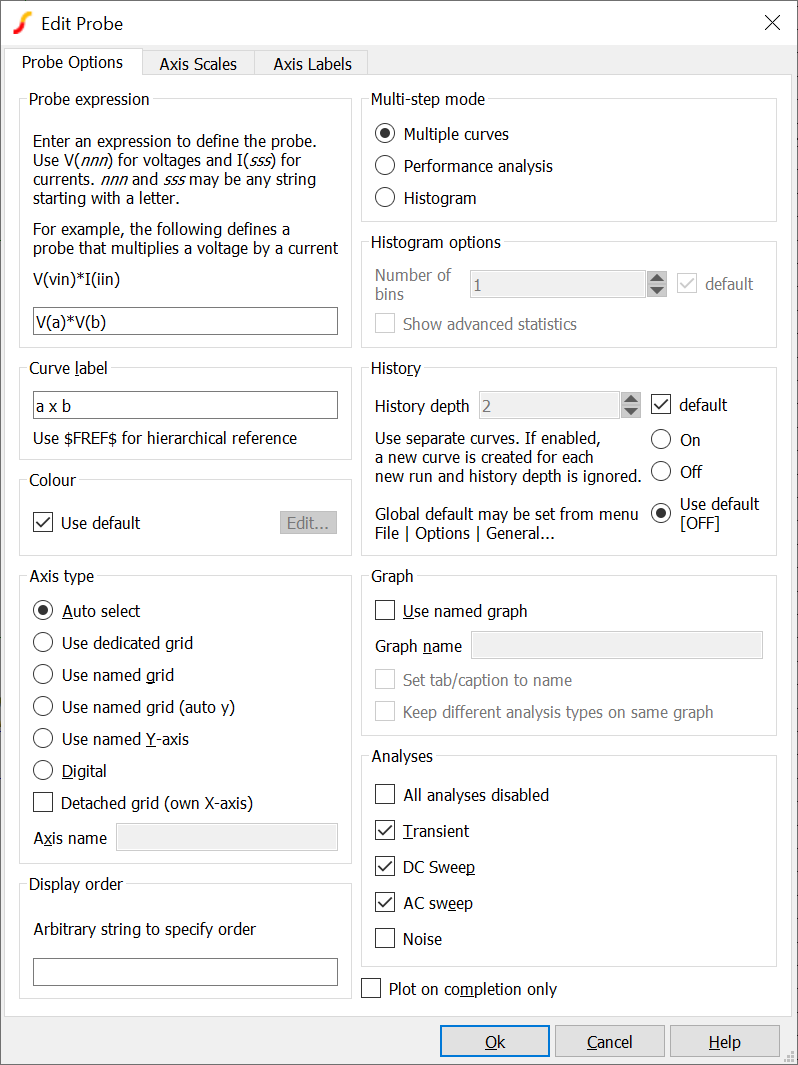798x1065 pixels.
Task: Click the Curve label text field
Action: tap(185, 405)
